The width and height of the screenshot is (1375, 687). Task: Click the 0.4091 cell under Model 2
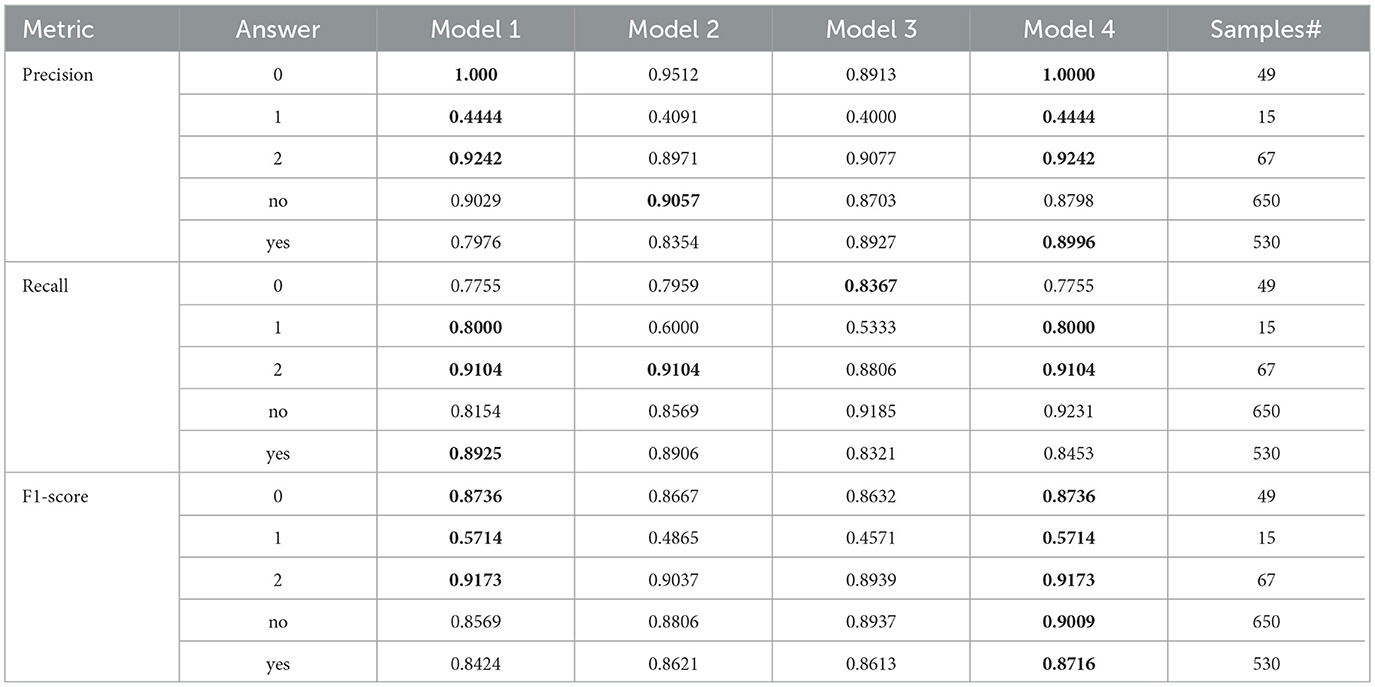point(673,117)
